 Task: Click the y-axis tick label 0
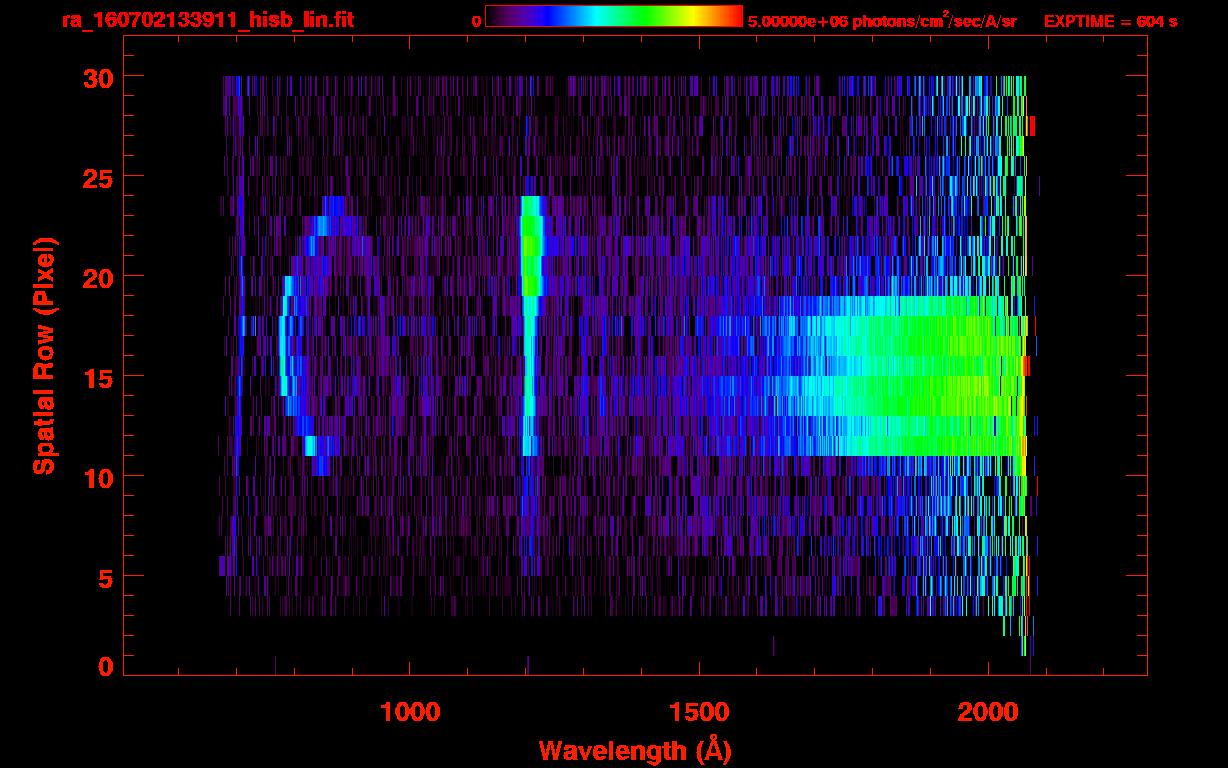(104, 667)
